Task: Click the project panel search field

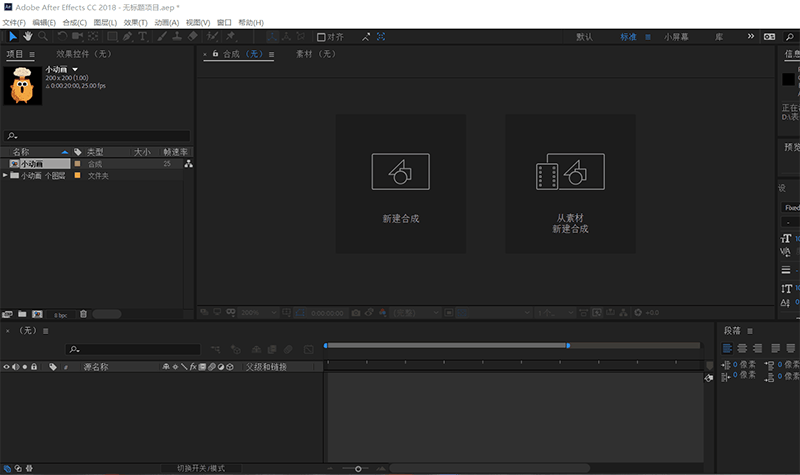Action: pos(97,136)
